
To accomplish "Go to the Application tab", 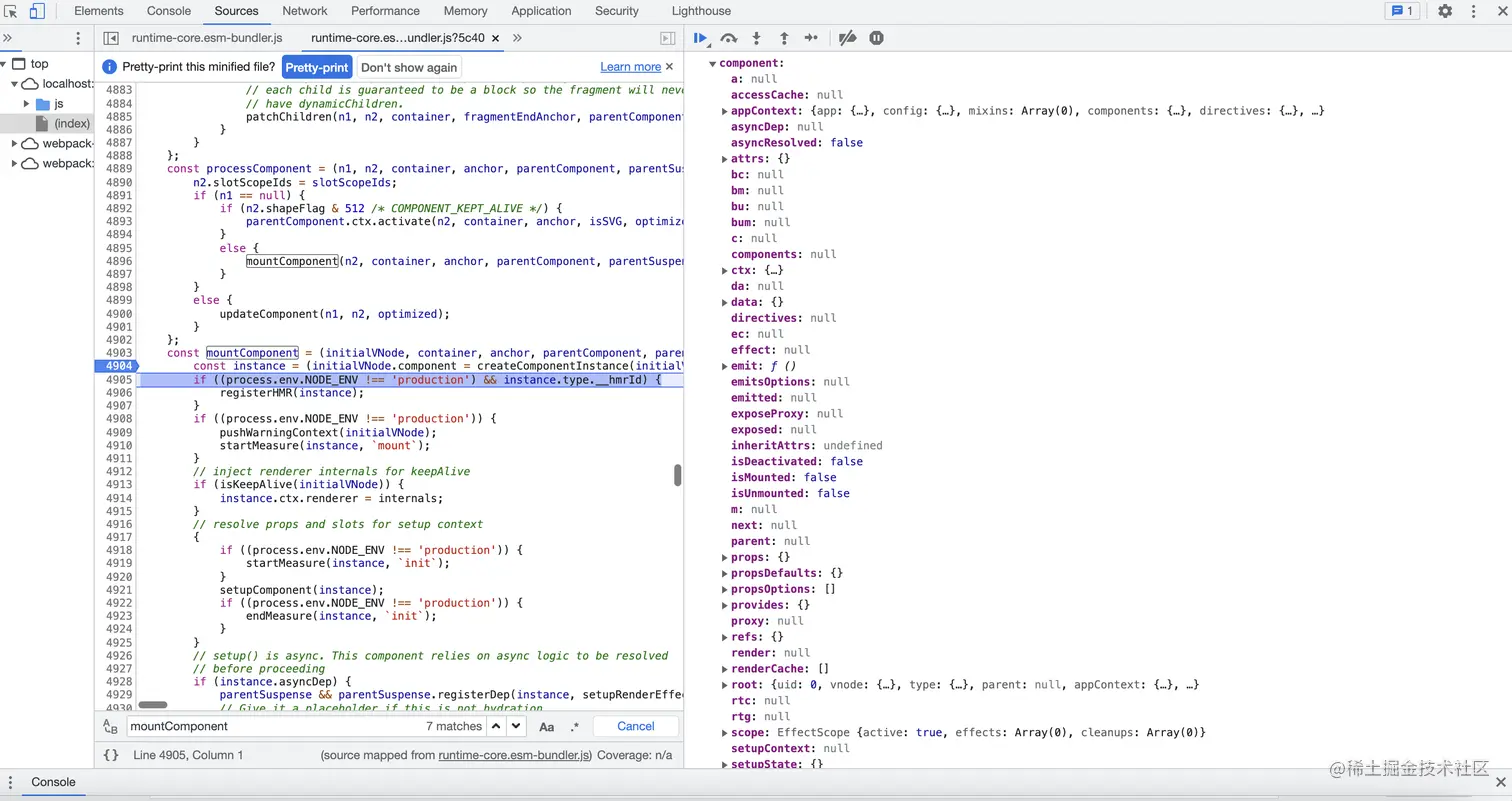I will pyautogui.click(x=541, y=11).
